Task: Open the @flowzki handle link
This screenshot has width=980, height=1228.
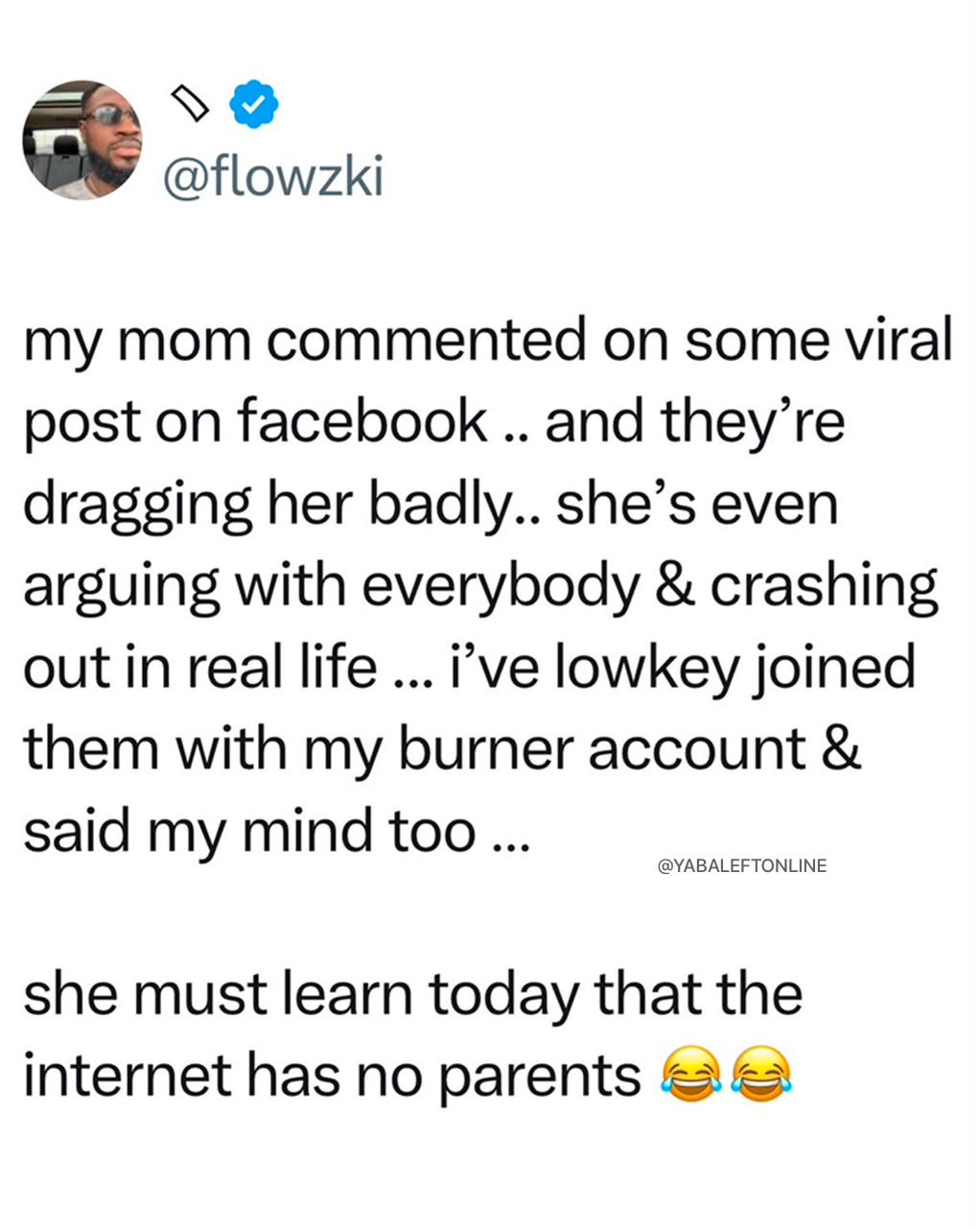Action: 272,177
